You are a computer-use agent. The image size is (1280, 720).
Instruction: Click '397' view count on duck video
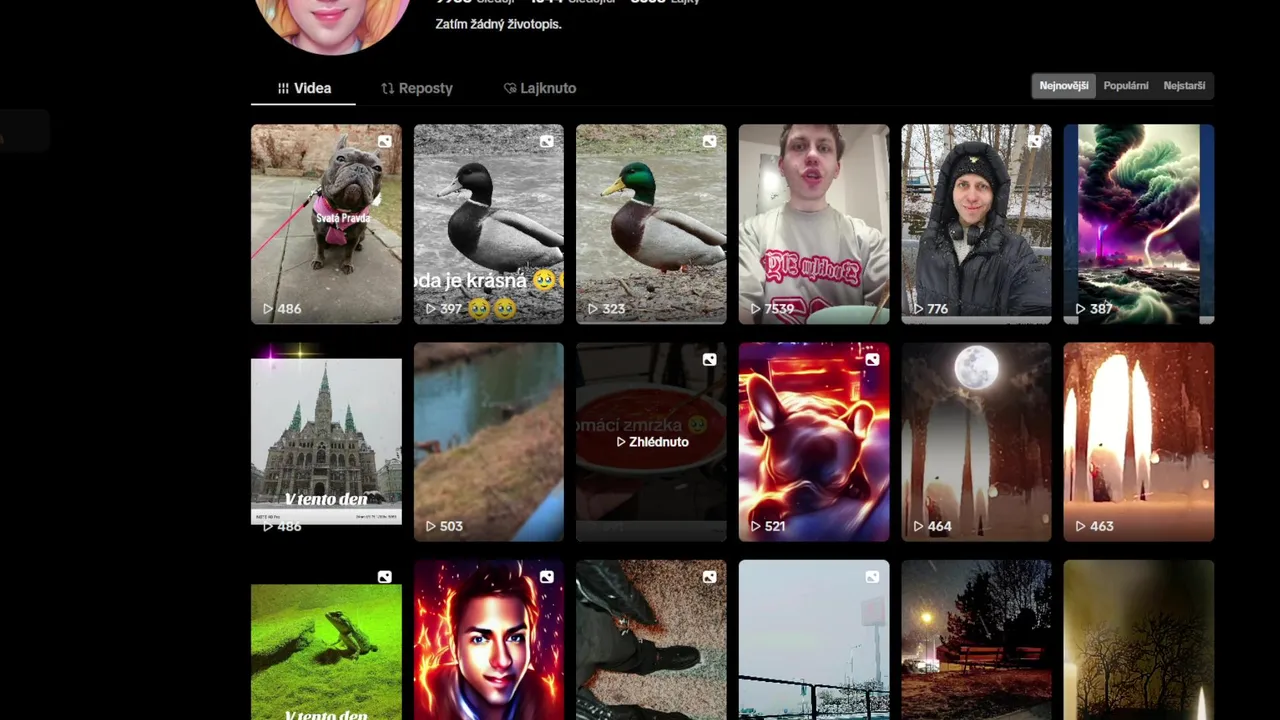451,309
